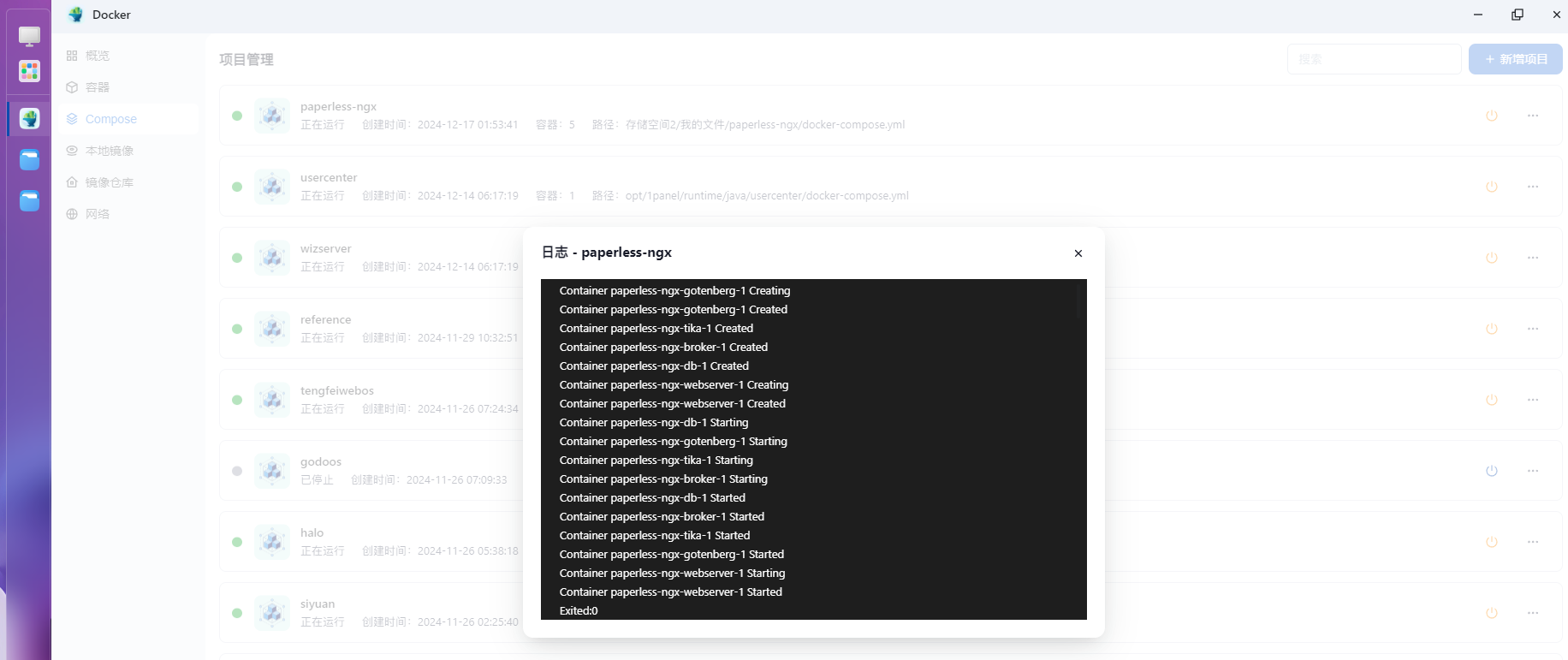The width and height of the screenshot is (1568, 660).
Task: Click the 镜像仓库 warehouse icon in sidebar
Action: 72,182
